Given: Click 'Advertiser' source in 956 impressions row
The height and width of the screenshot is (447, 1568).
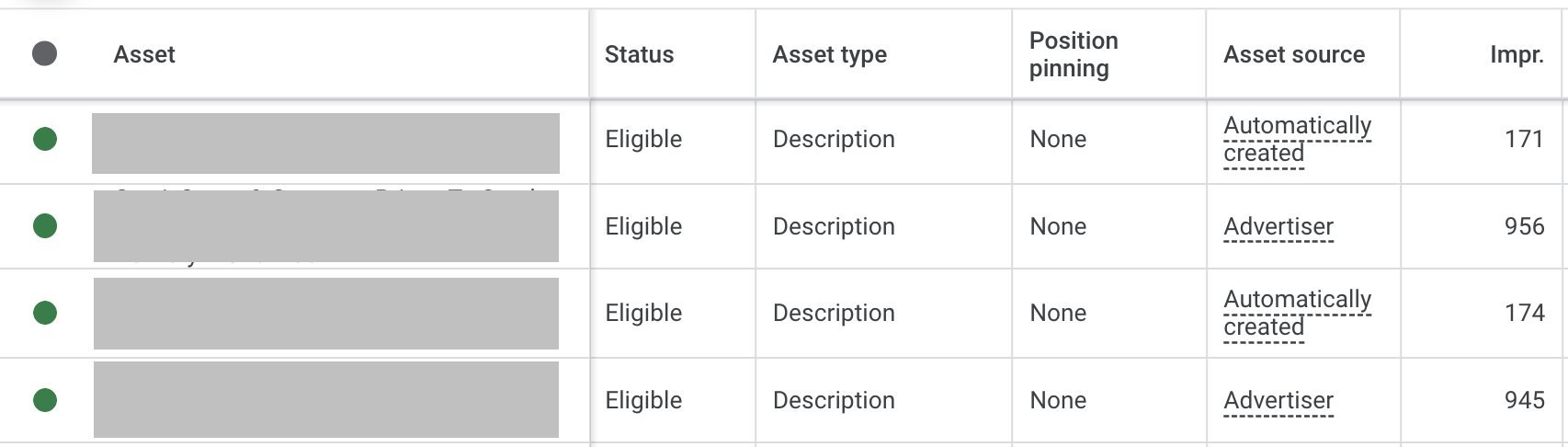Looking at the screenshot, I should (1278, 226).
